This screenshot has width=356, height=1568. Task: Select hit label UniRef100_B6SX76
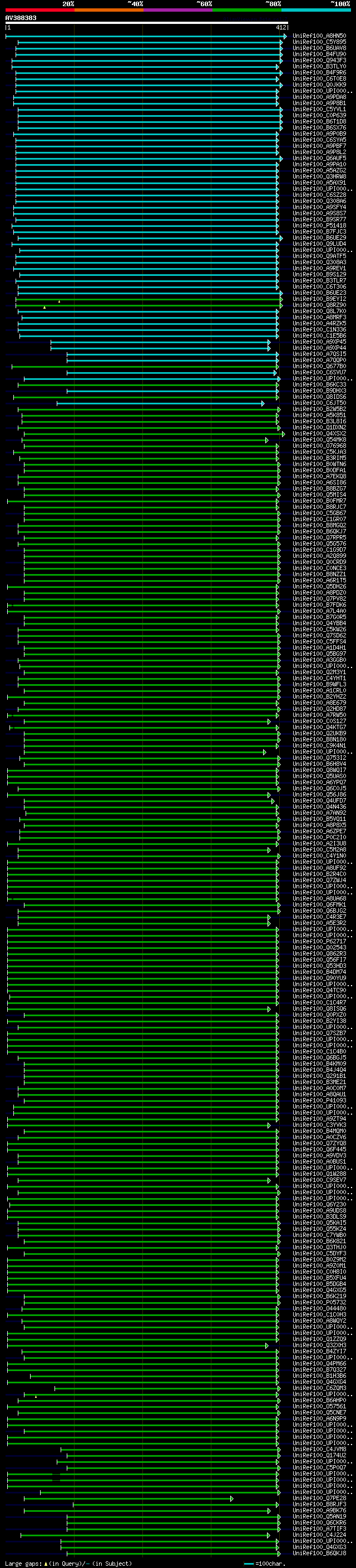click(319, 127)
